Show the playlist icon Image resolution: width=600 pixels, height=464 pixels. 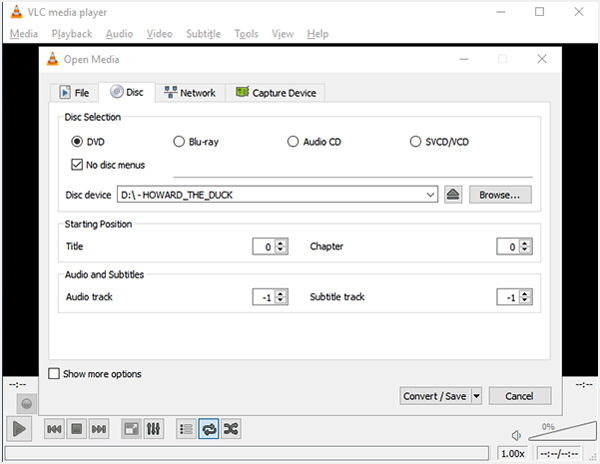tap(186, 429)
